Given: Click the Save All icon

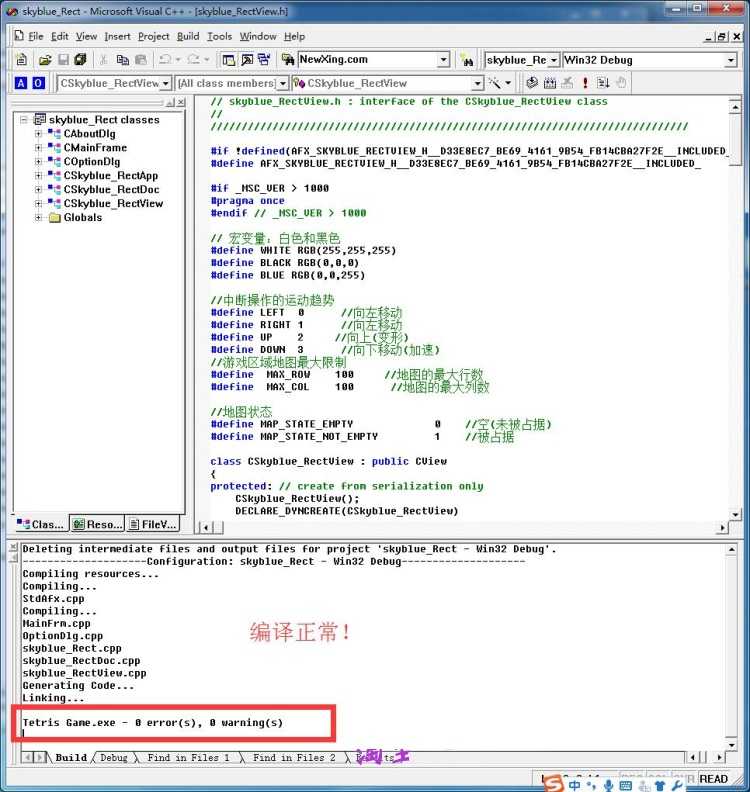Looking at the screenshot, I should point(80,60).
